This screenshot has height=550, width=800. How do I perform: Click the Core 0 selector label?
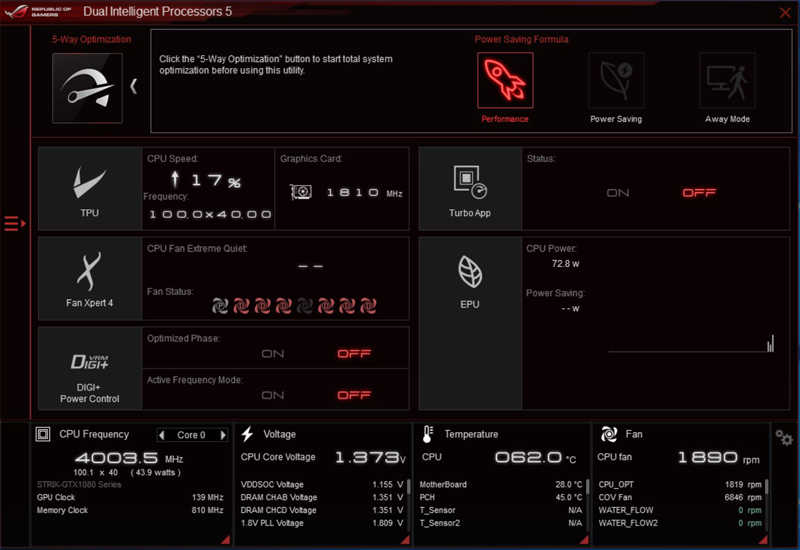pyautogui.click(x=191, y=435)
